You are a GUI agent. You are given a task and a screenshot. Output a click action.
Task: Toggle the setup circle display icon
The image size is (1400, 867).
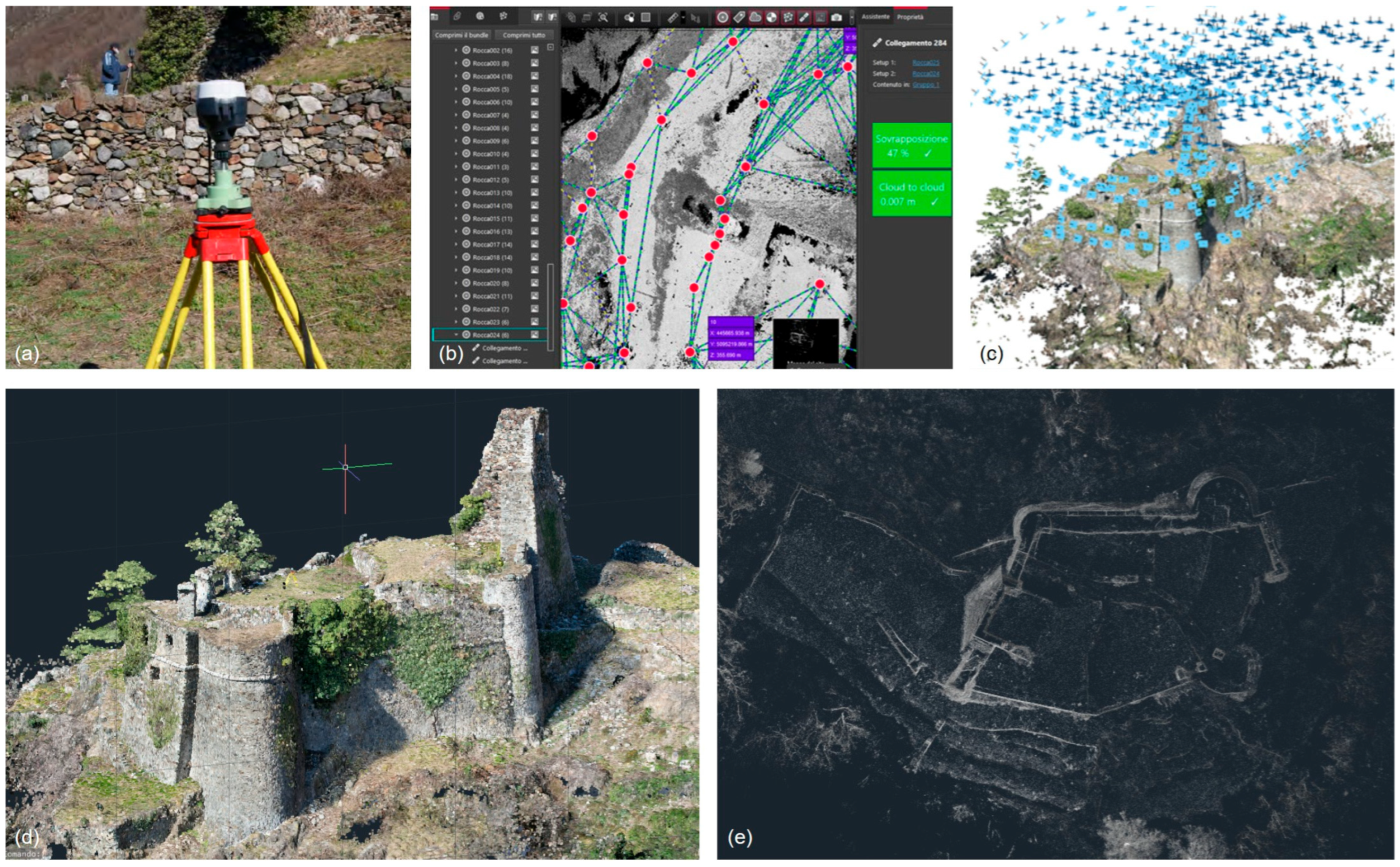723,18
